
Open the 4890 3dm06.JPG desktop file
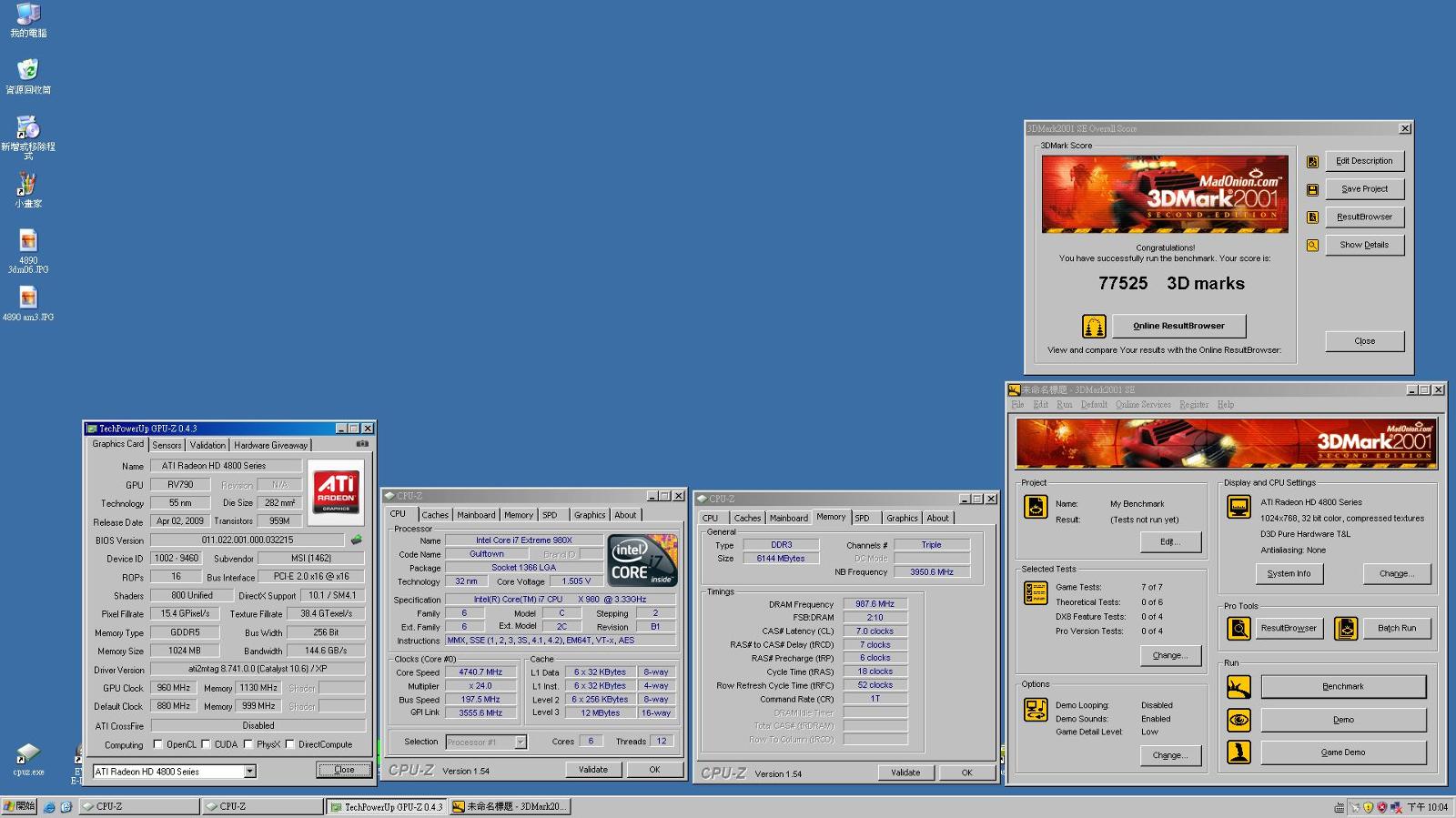[28, 251]
